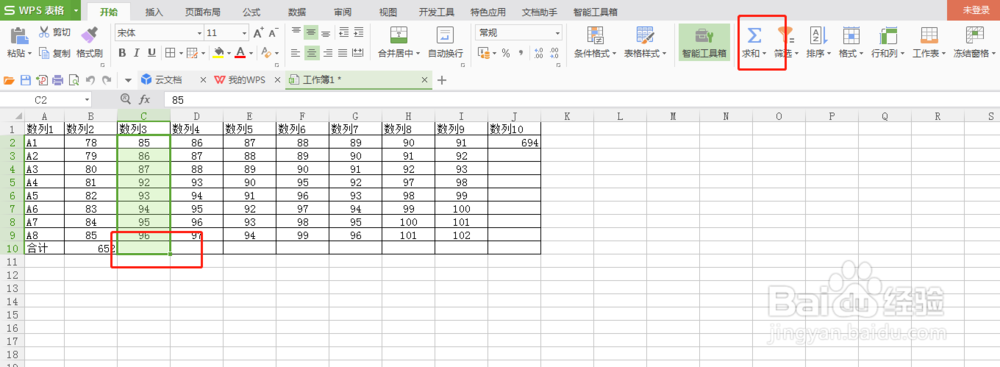The image size is (1000, 367).
Task: Click the justify alignment icon
Action: 342,53
